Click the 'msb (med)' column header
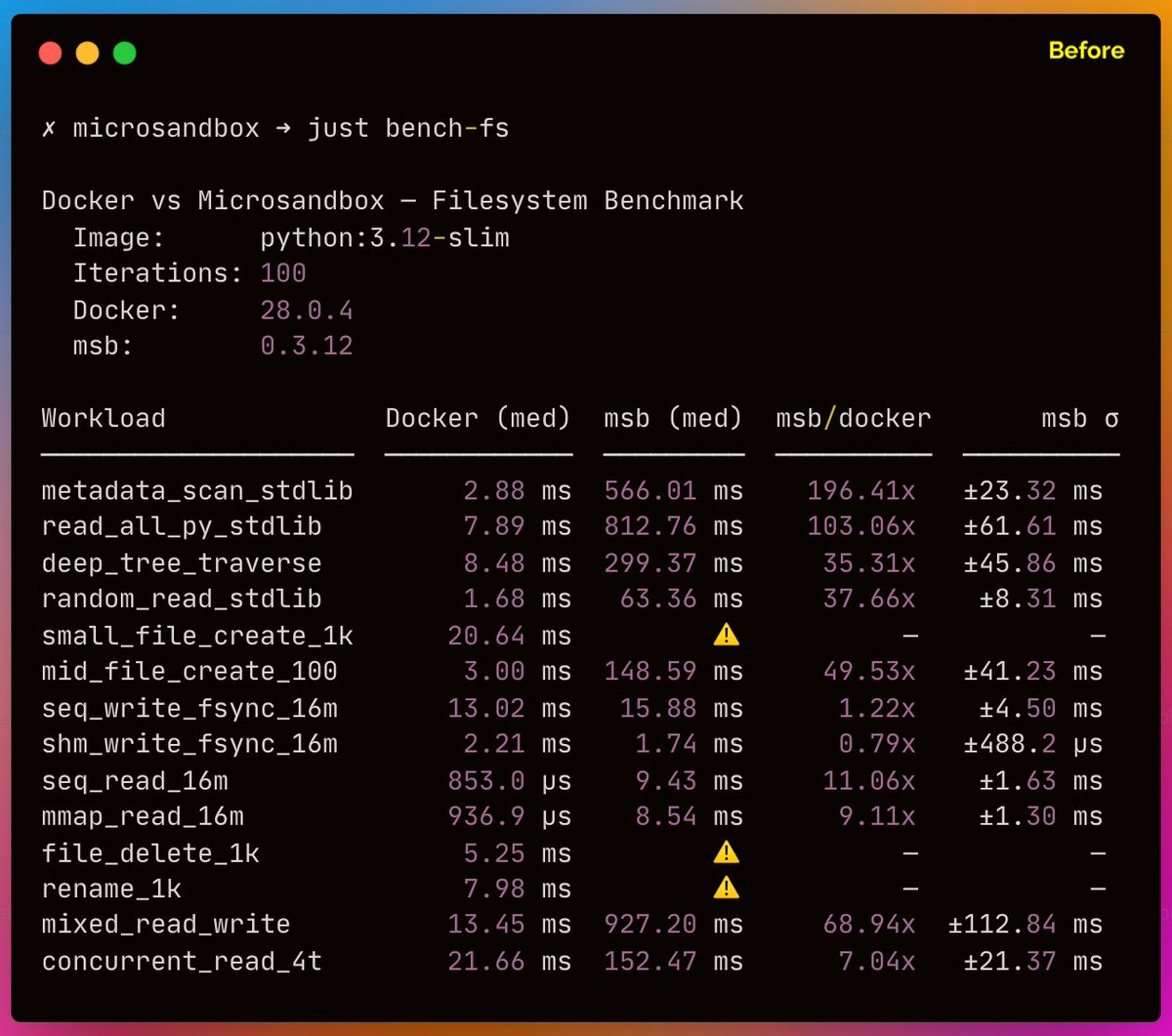This screenshot has height=1036, width=1172. coord(674,419)
